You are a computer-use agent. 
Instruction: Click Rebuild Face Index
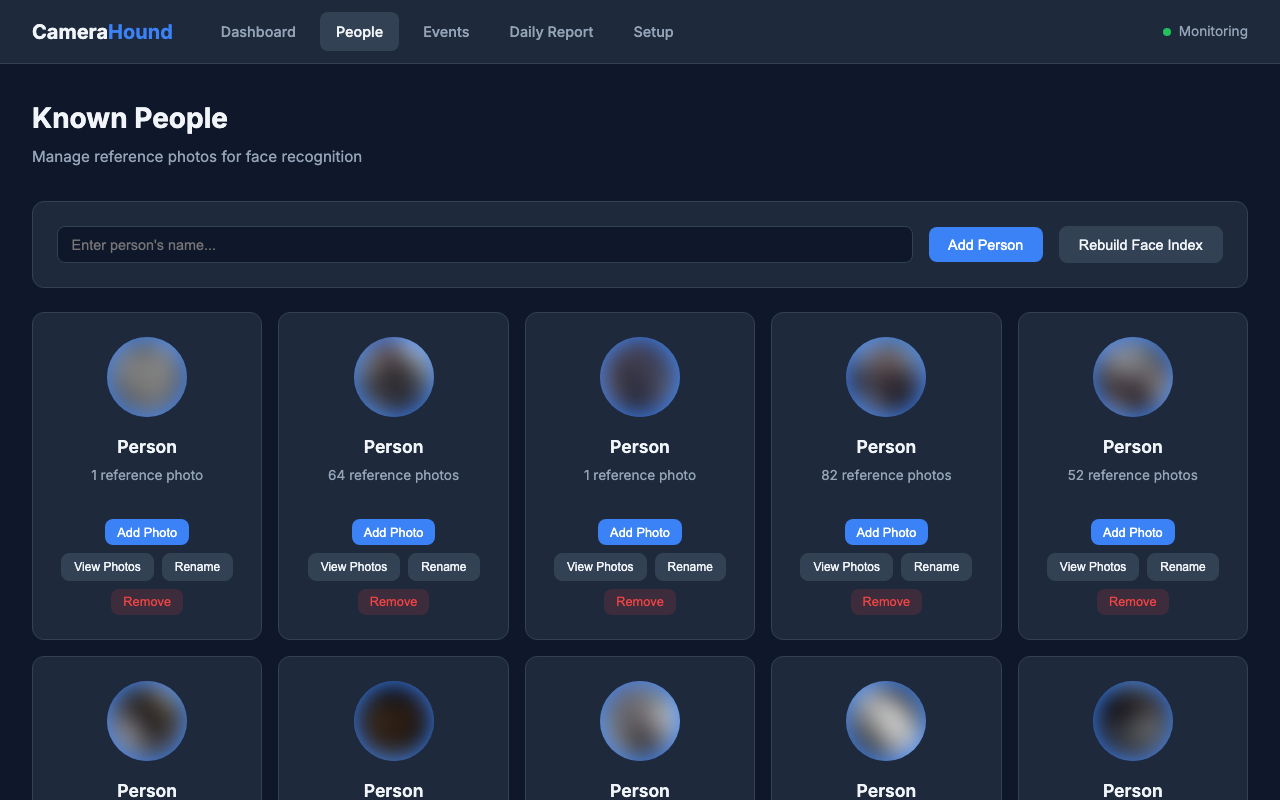(1140, 244)
